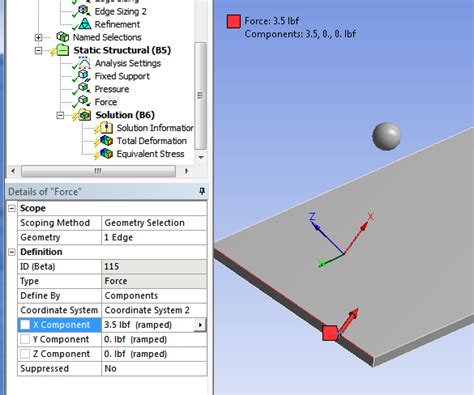The image size is (474, 395).
Task: Open Define By Components field
Action: point(154,296)
